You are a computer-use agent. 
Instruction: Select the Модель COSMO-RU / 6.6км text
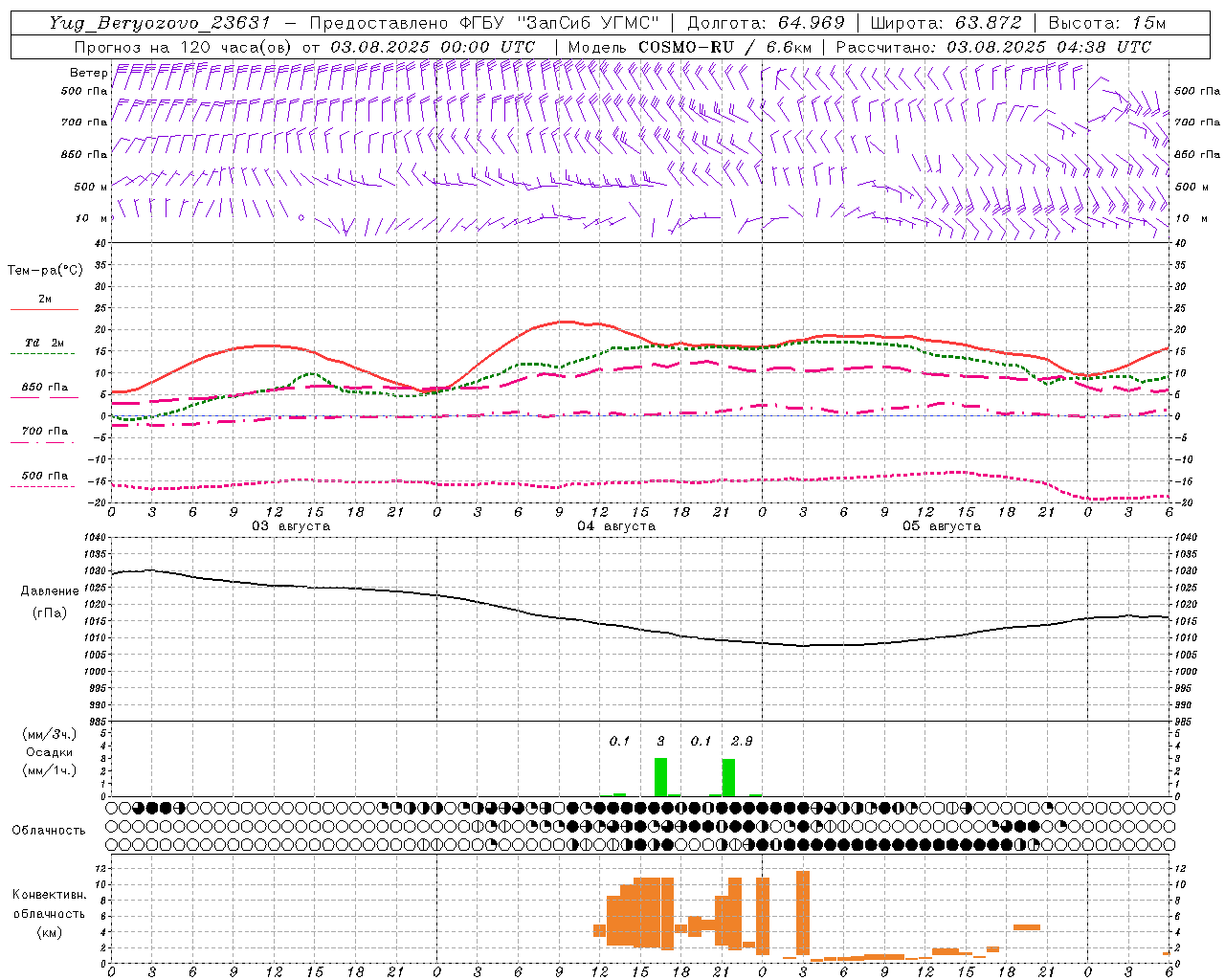coord(690,47)
